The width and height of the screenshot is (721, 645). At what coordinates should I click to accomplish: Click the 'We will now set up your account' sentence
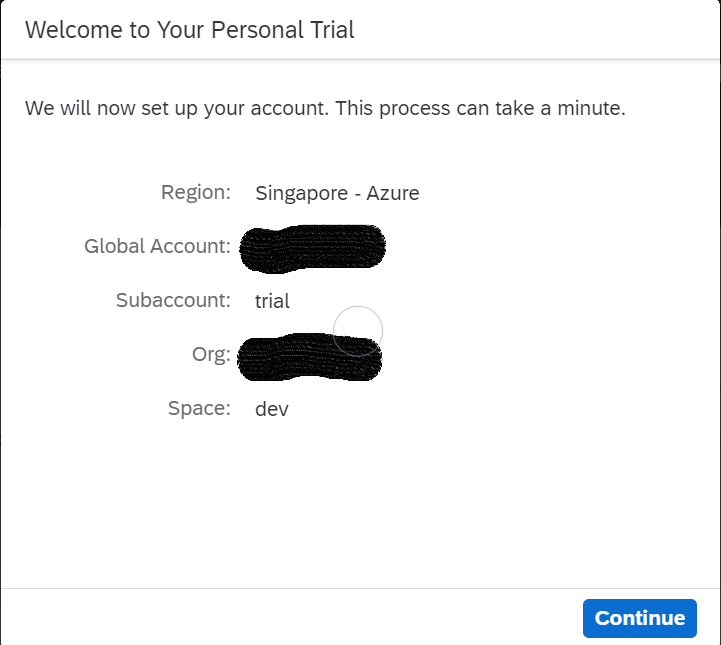pyautogui.click(x=177, y=109)
